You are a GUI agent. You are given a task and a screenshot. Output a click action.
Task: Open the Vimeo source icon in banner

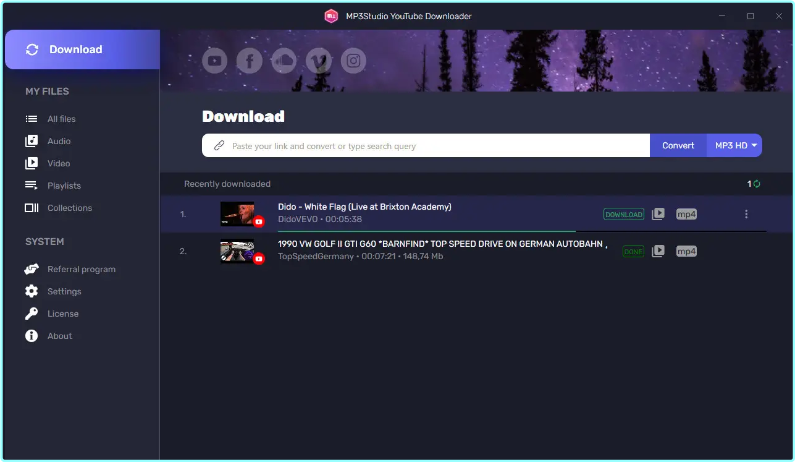pyautogui.click(x=319, y=61)
